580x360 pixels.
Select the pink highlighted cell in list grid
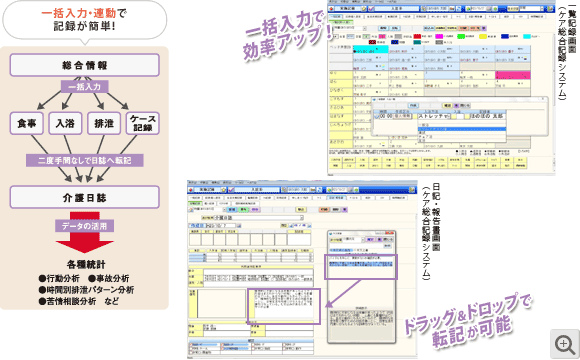click(513, 75)
